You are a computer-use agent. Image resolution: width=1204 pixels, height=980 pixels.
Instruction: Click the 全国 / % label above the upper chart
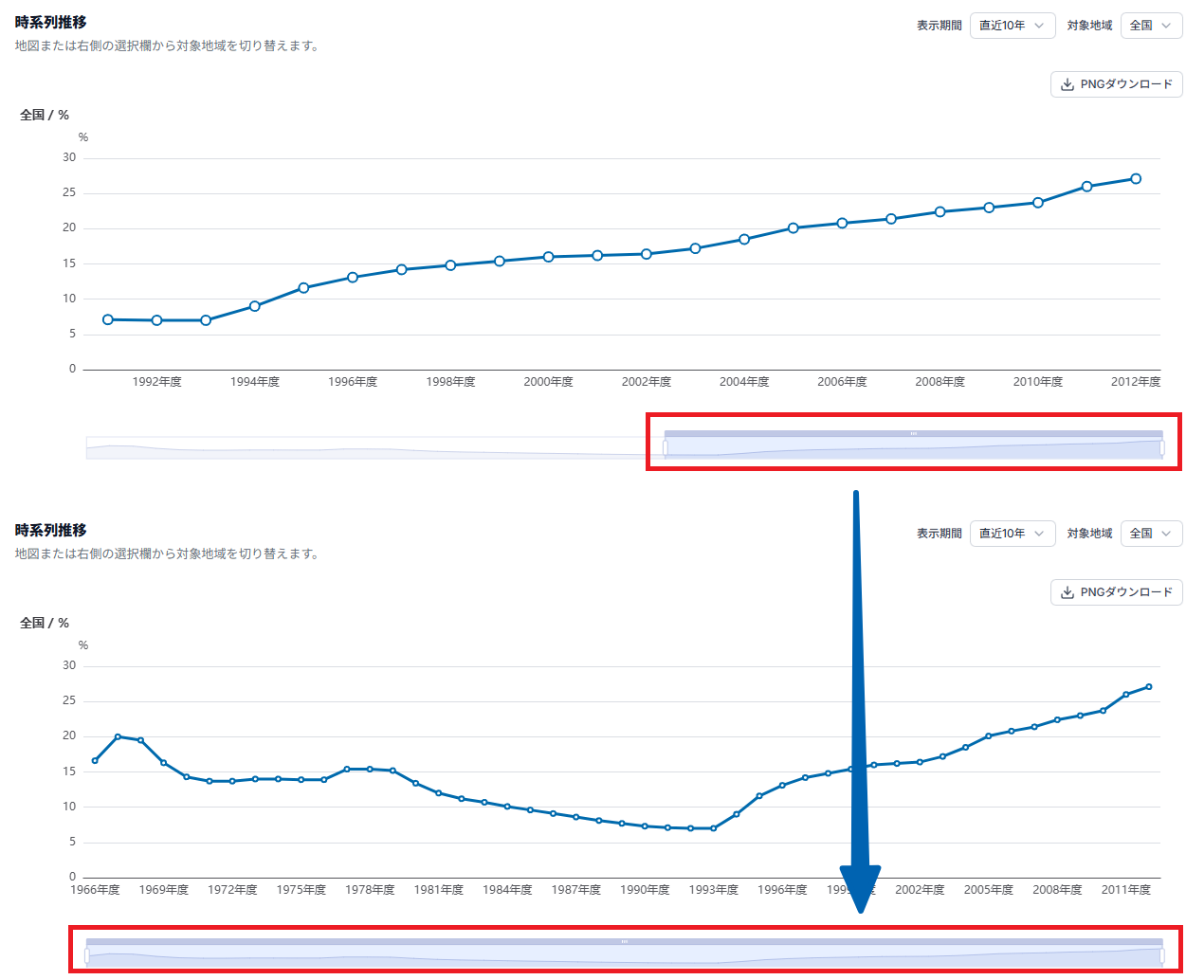pyautogui.click(x=45, y=115)
